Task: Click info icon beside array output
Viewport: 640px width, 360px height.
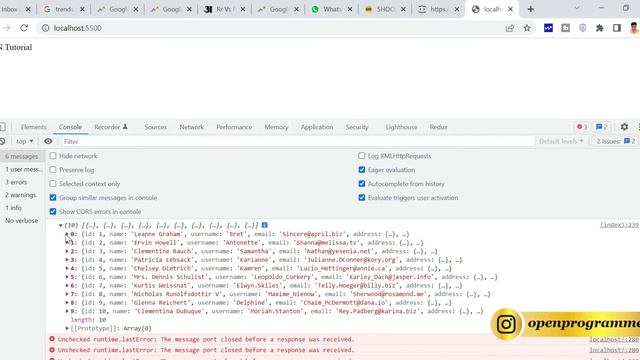Action: 264,225
